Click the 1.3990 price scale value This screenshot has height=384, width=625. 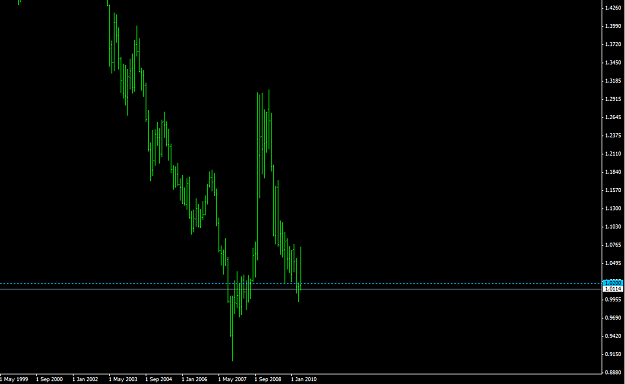[x=613, y=26]
